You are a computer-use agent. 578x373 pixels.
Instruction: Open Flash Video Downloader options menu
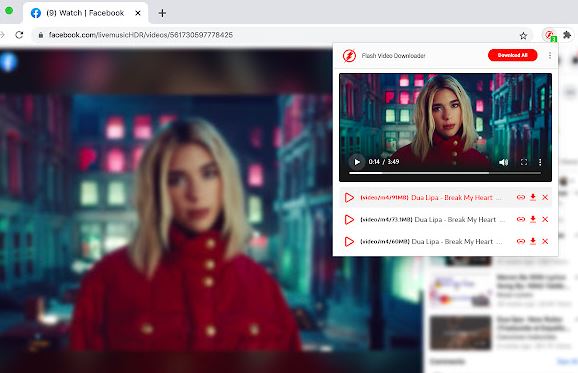coord(550,55)
